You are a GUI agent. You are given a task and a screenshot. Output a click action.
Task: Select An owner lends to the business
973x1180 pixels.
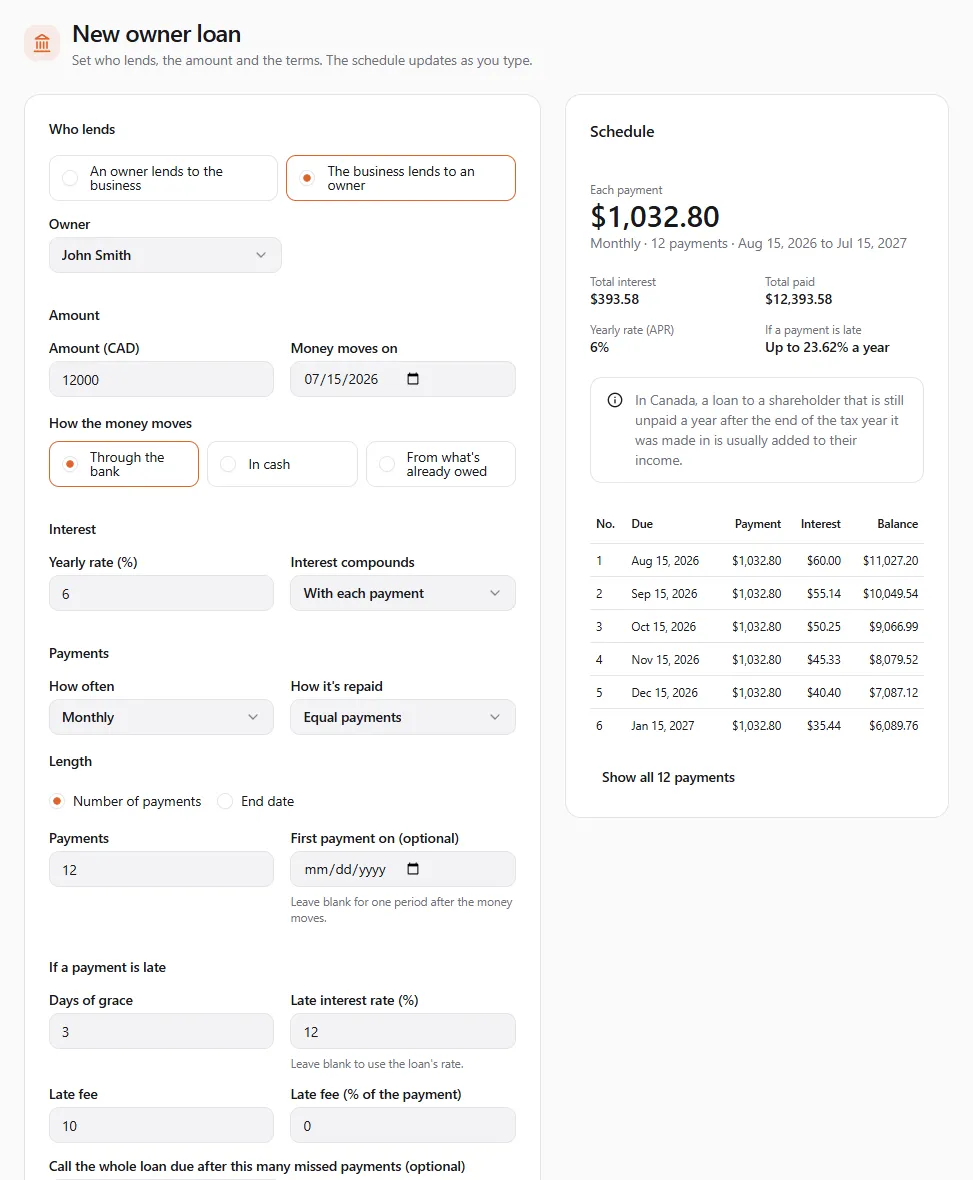pos(163,178)
